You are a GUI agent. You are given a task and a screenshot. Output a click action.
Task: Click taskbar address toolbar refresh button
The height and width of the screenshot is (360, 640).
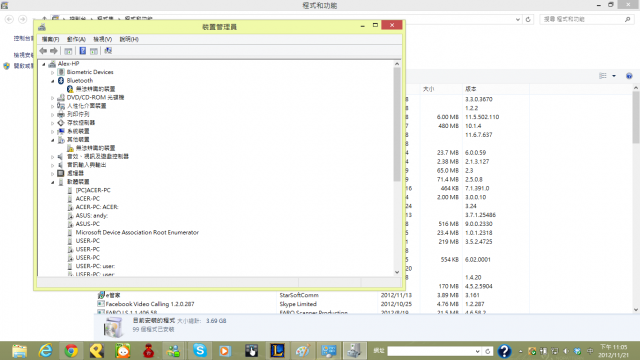pyautogui.click(x=487, y=351)
